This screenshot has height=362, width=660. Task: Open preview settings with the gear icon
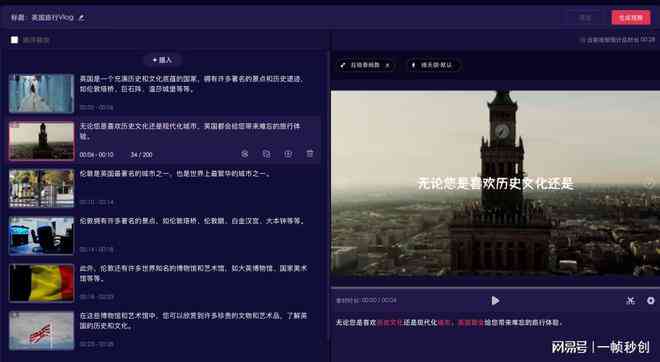pos(651,301)
